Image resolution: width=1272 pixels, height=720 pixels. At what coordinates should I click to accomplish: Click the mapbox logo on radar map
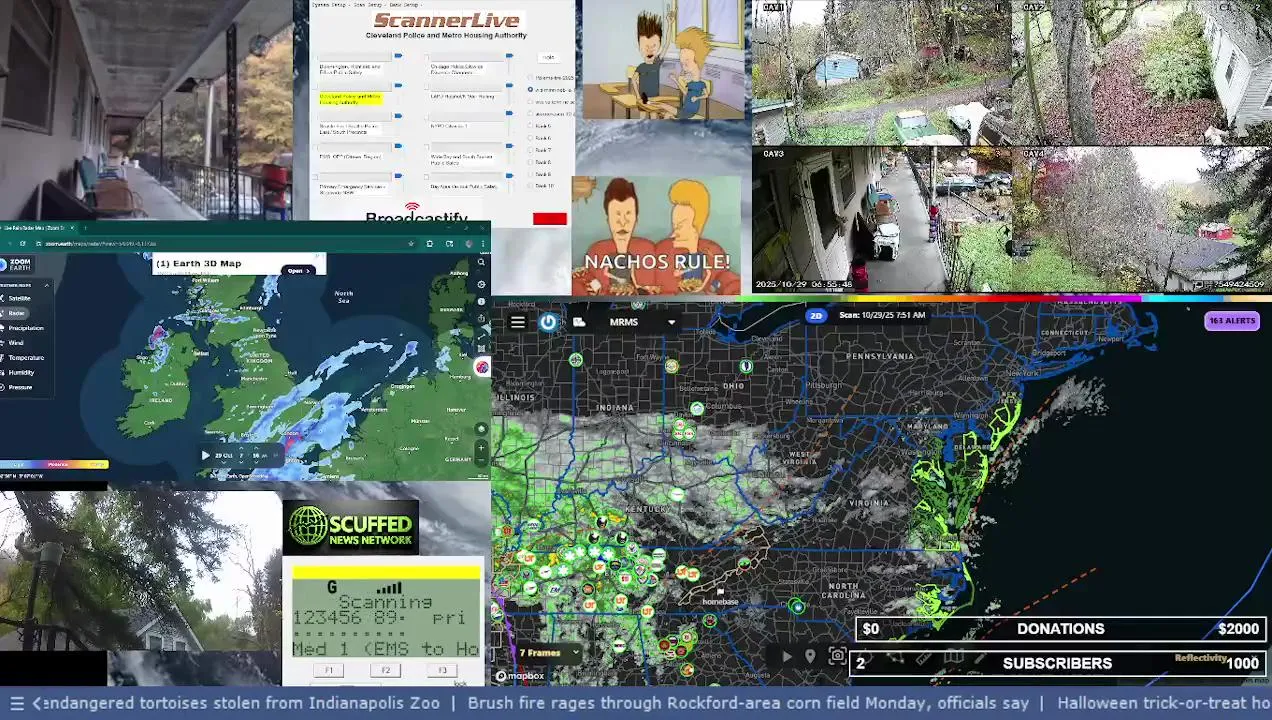[x=520, y=676]
